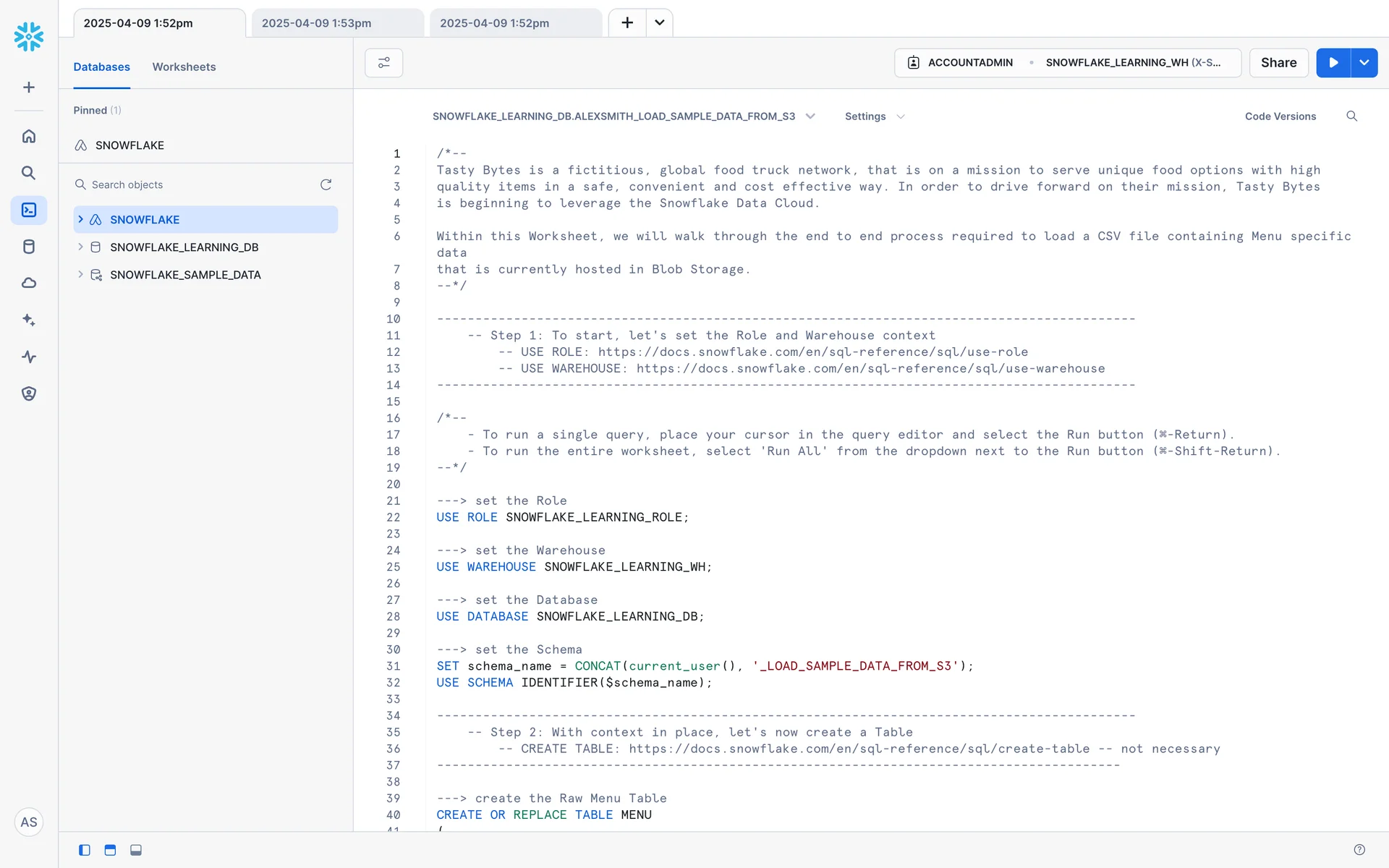
Task: Open the Admin shield icon
Action: click(x=29, y=393)
